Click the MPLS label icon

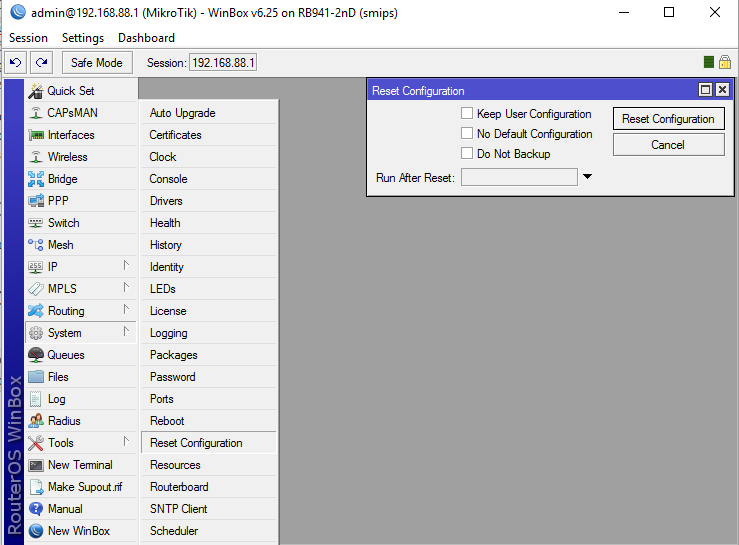(36, 289)
